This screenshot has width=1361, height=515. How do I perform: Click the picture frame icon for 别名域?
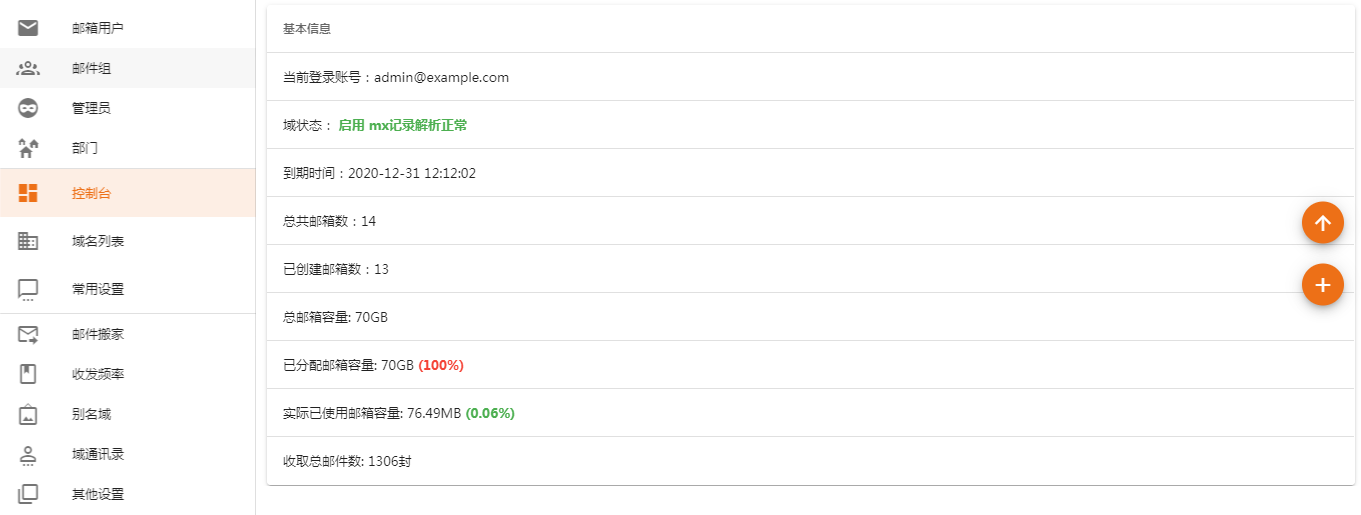pyautogui.click(x=28, y=414)
